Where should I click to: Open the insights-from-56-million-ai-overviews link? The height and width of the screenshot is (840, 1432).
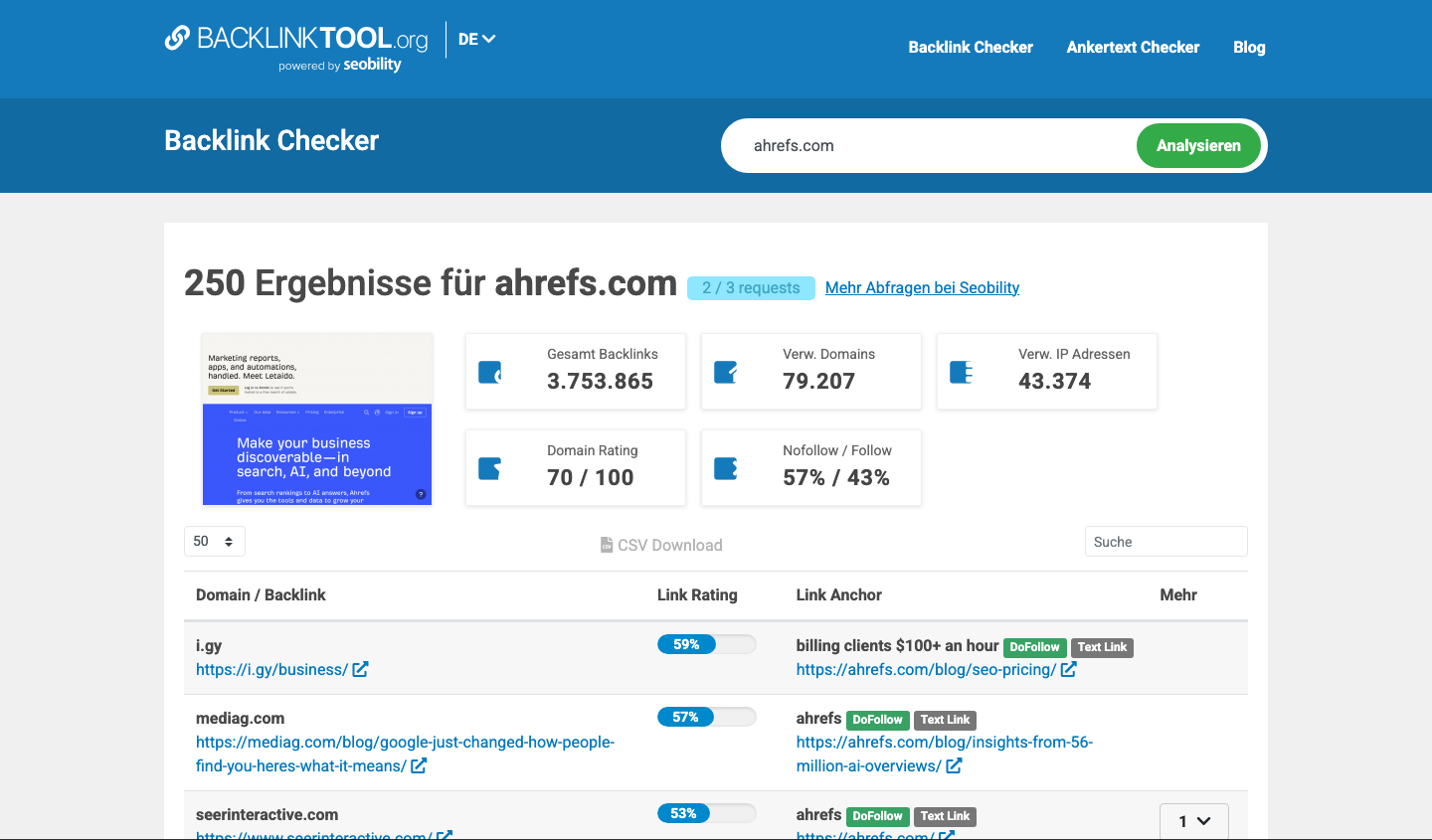point(944,754)
